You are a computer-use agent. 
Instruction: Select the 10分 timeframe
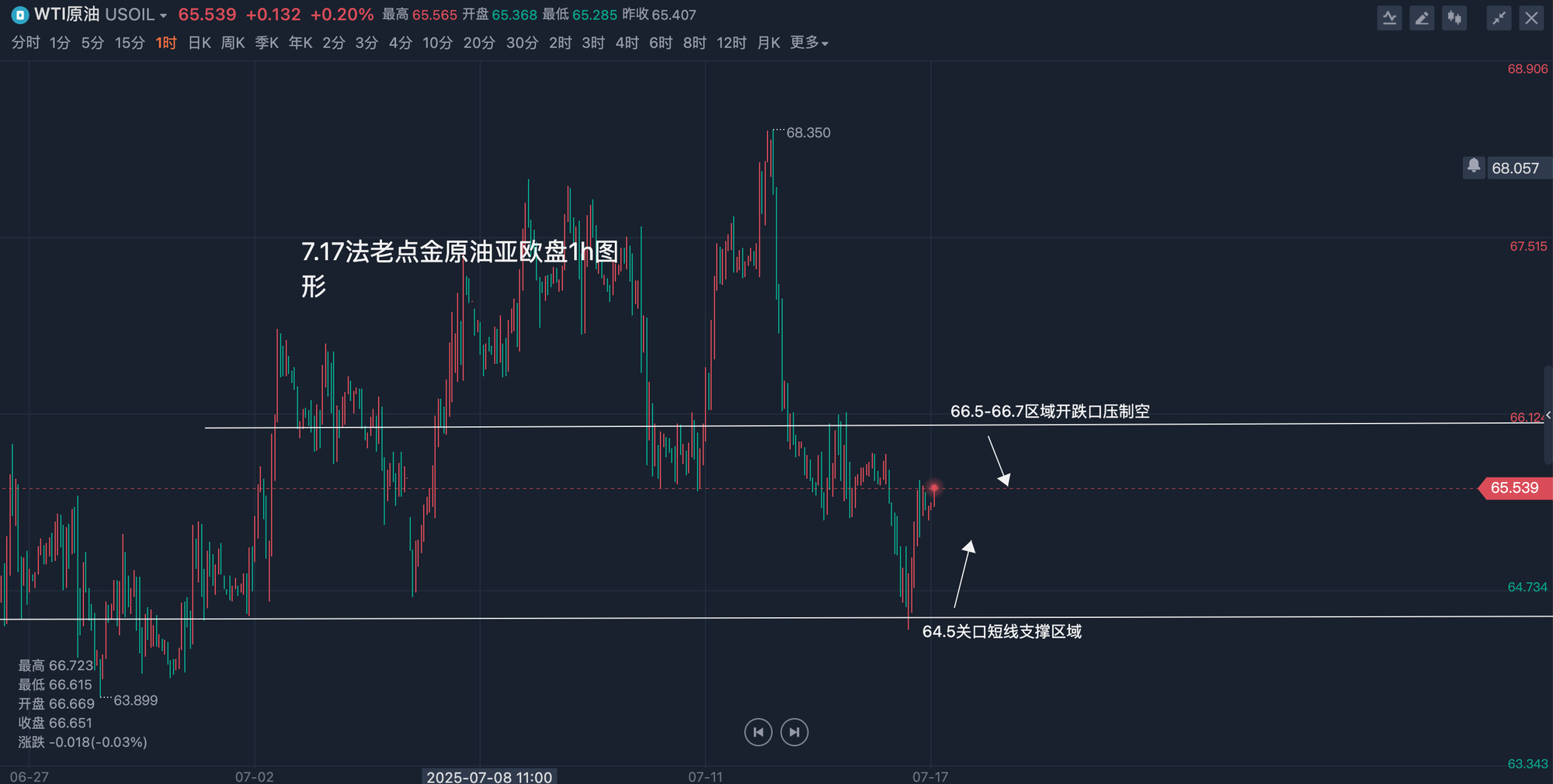point(437,43)
